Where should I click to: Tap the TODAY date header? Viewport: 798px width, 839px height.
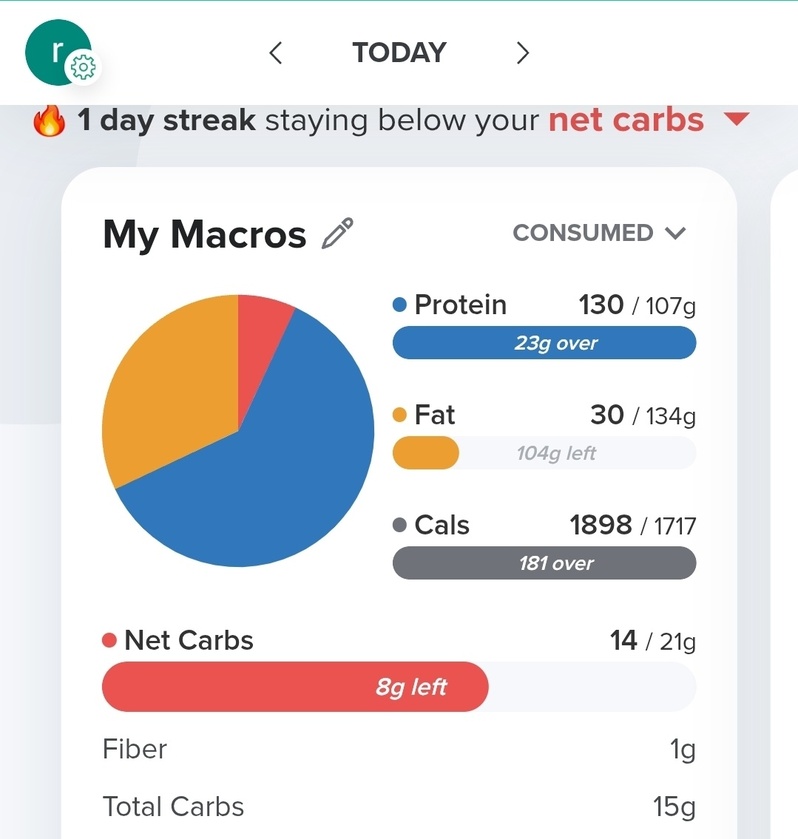(x=399, y=52)
